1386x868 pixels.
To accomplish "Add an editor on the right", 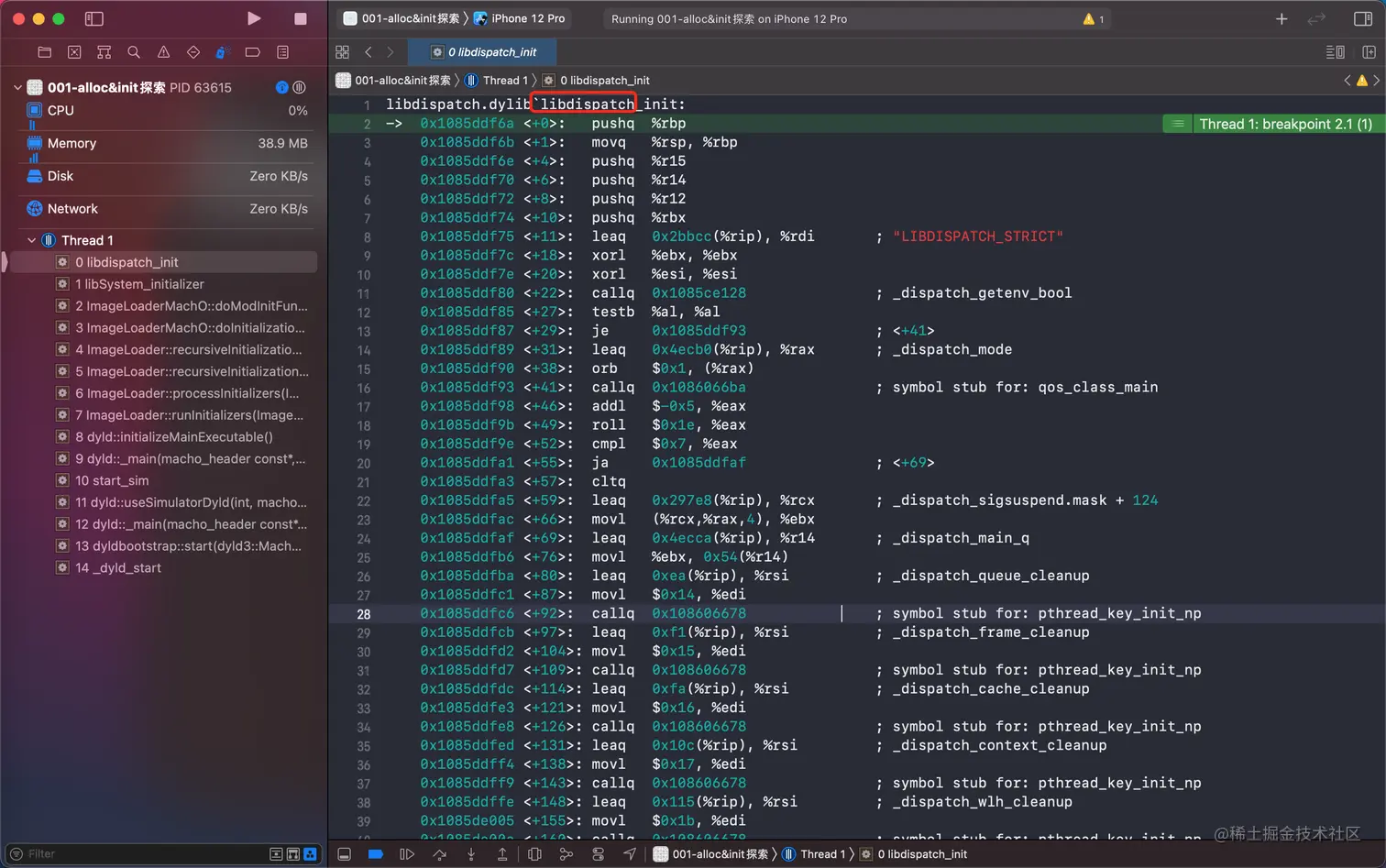I will pos(1369,52).
